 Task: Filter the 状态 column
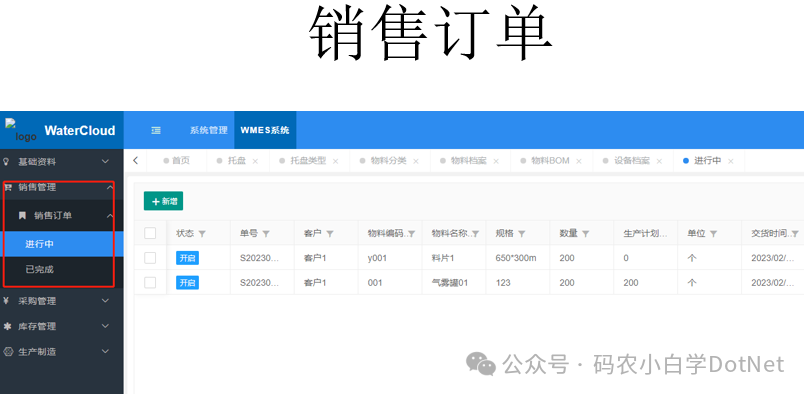click(x=202, y=234)
